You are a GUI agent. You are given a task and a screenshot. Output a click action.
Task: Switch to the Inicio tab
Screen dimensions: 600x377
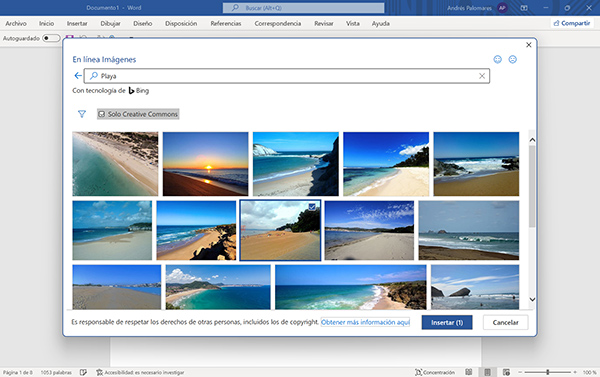pyautogui.click(x=46, y=23)
